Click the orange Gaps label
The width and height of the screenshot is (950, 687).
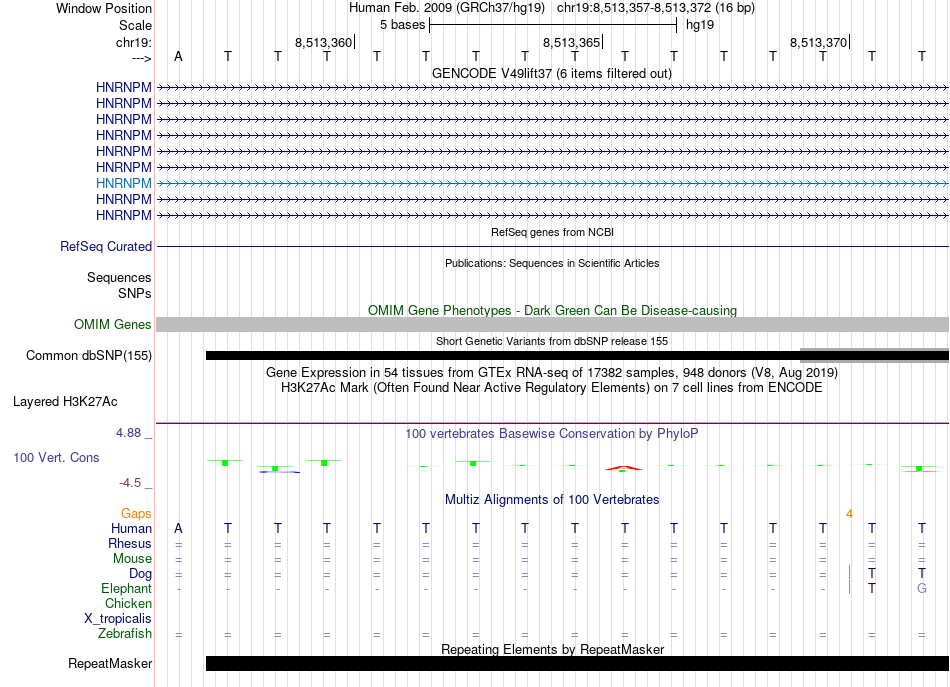click(x=136, y=514)
